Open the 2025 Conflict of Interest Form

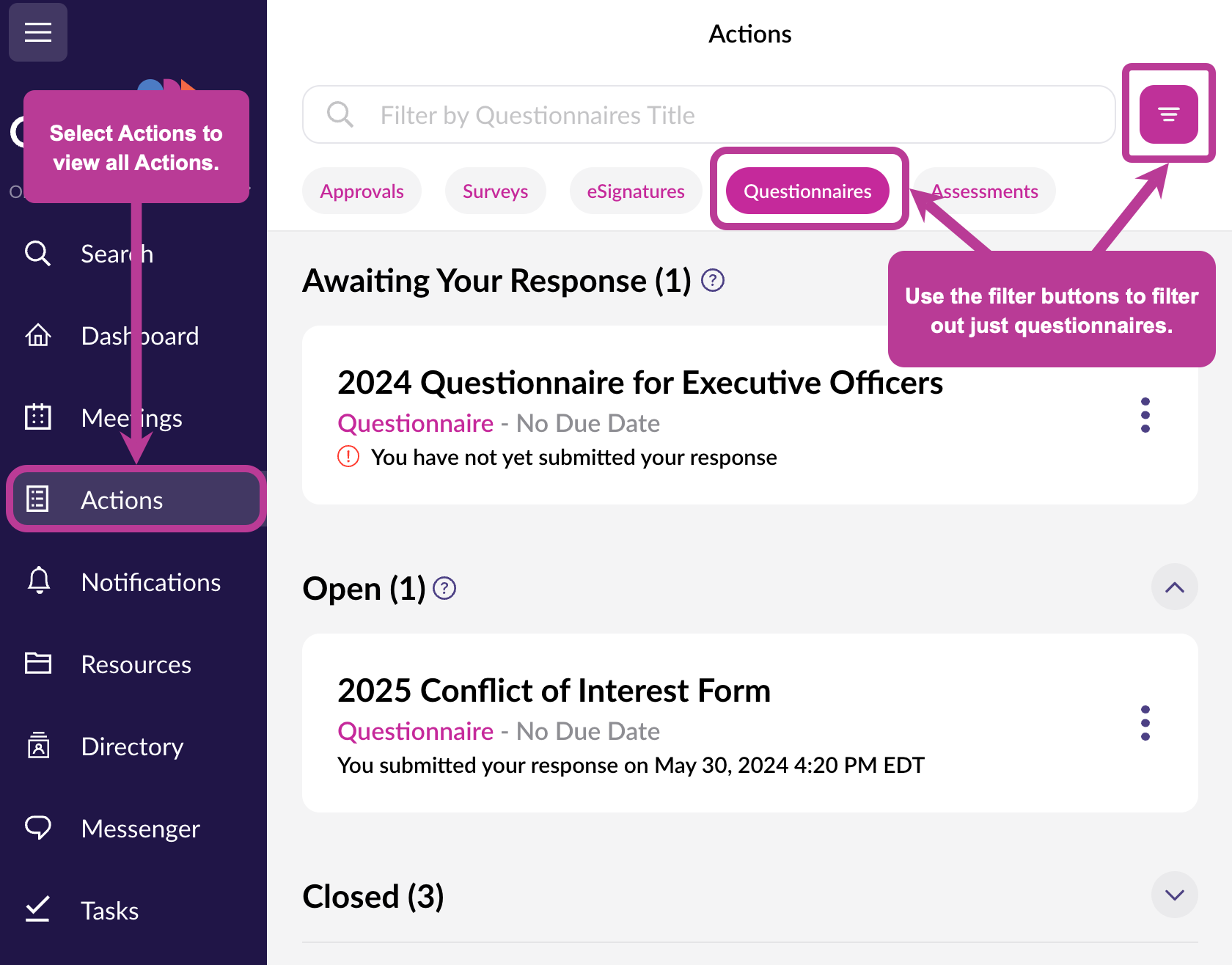[554, 691]
